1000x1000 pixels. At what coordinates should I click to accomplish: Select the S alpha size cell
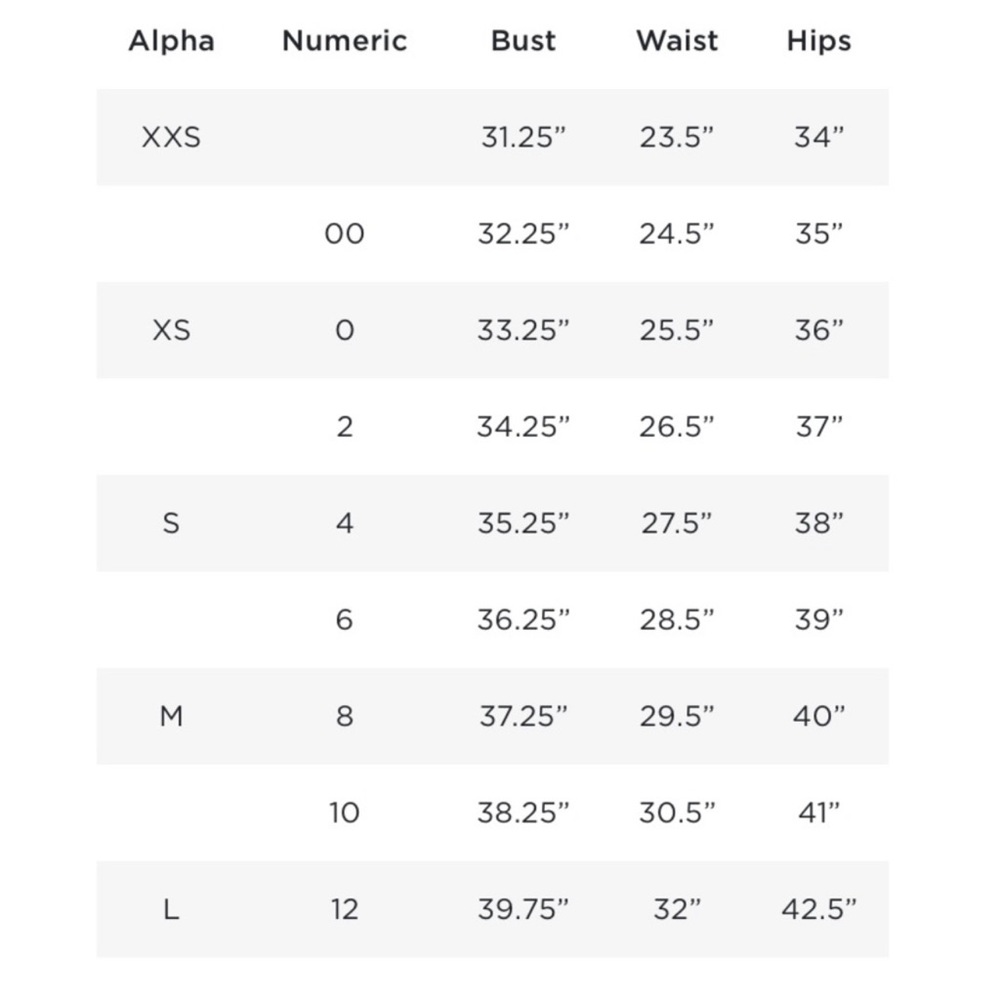click(x=171, y=523)
